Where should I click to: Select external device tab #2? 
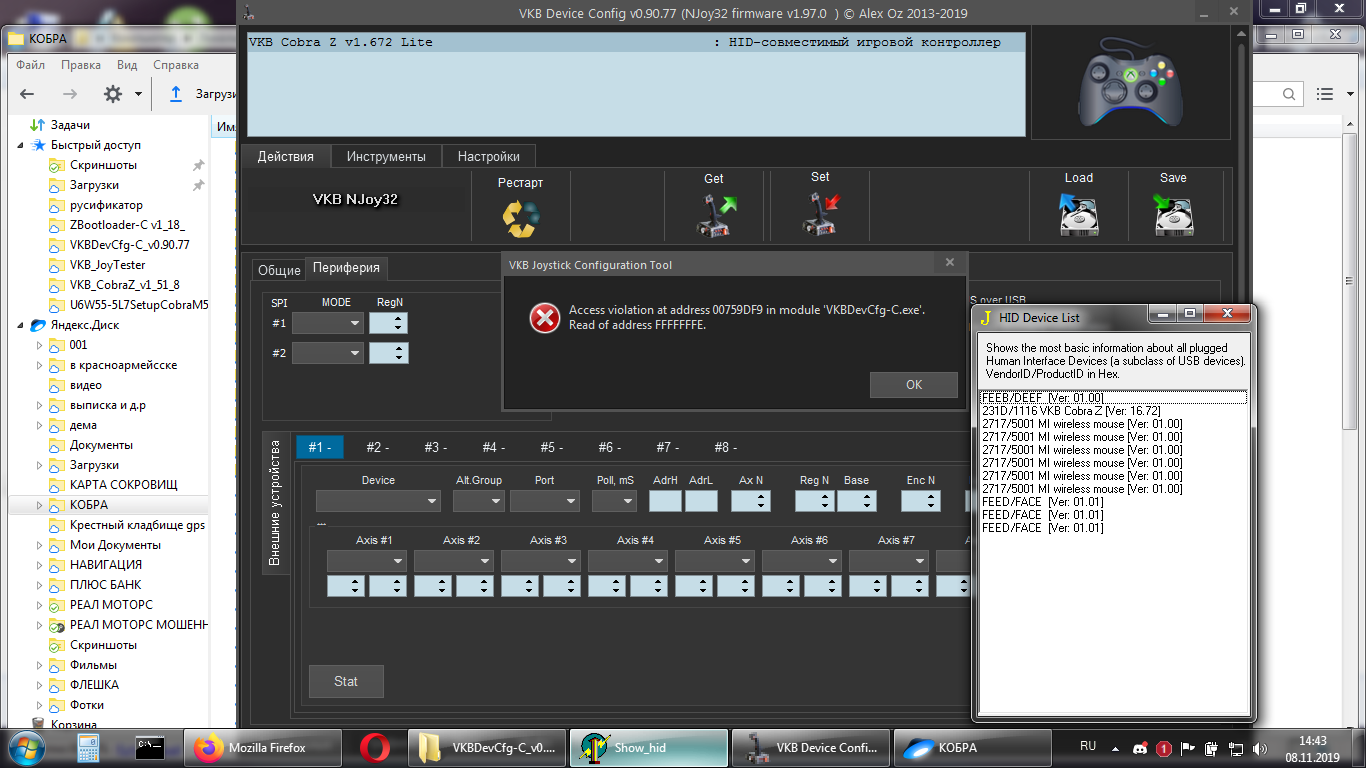point(377,447)
